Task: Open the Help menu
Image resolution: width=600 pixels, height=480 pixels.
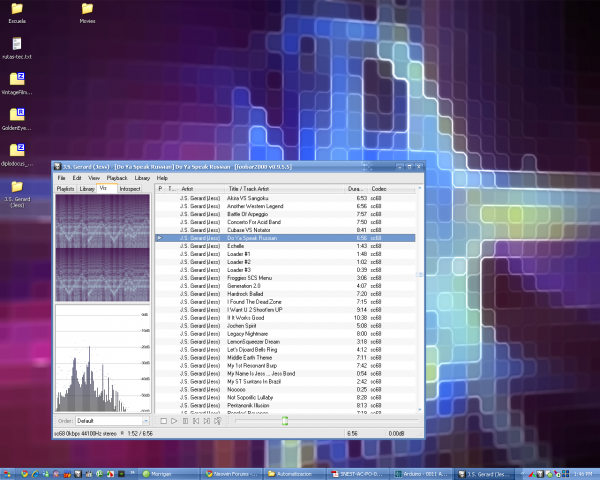Action: click(x=162, y=178)
